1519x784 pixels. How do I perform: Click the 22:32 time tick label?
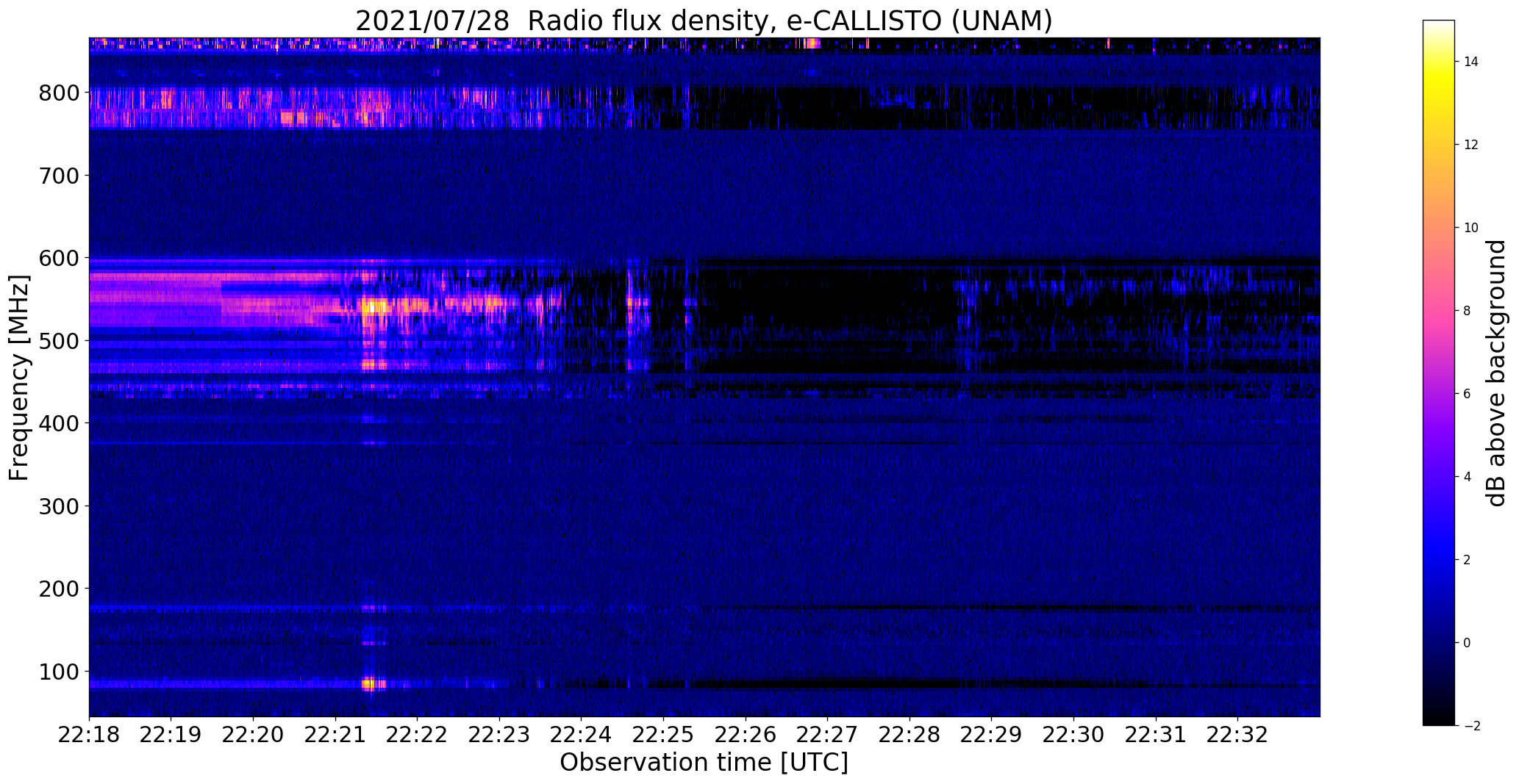click(1237, 735)
